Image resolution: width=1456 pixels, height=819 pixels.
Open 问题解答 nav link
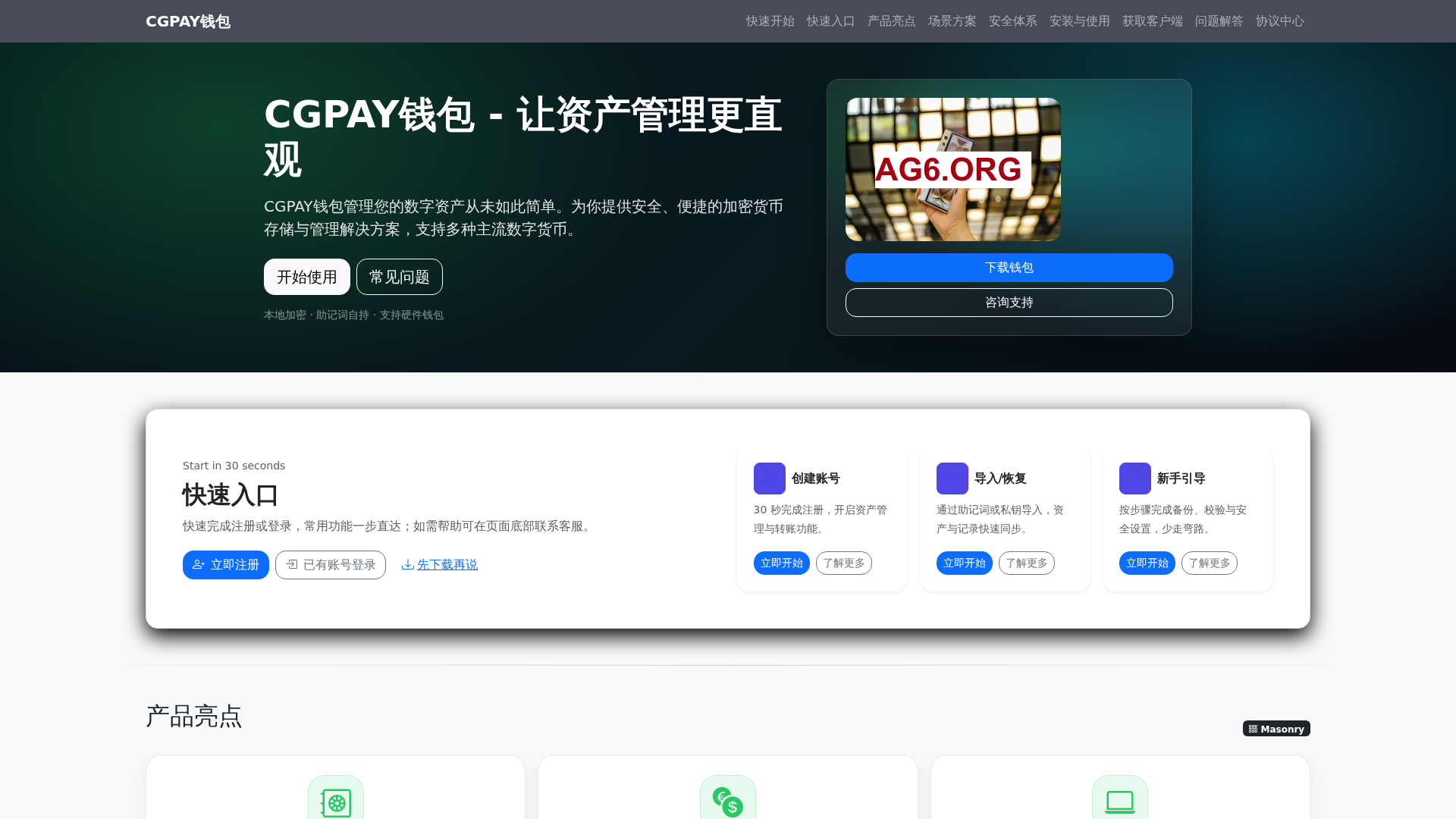click(1219, 21)
